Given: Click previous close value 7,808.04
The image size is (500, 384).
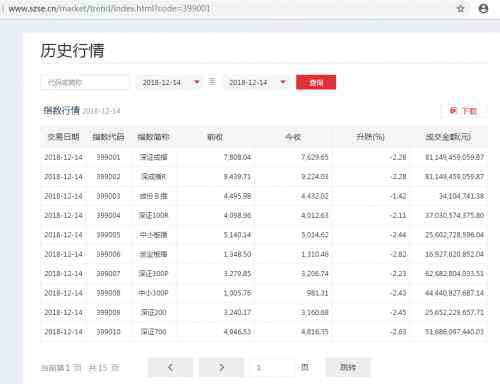Looking at the screenshot, I should coord(237,157).
